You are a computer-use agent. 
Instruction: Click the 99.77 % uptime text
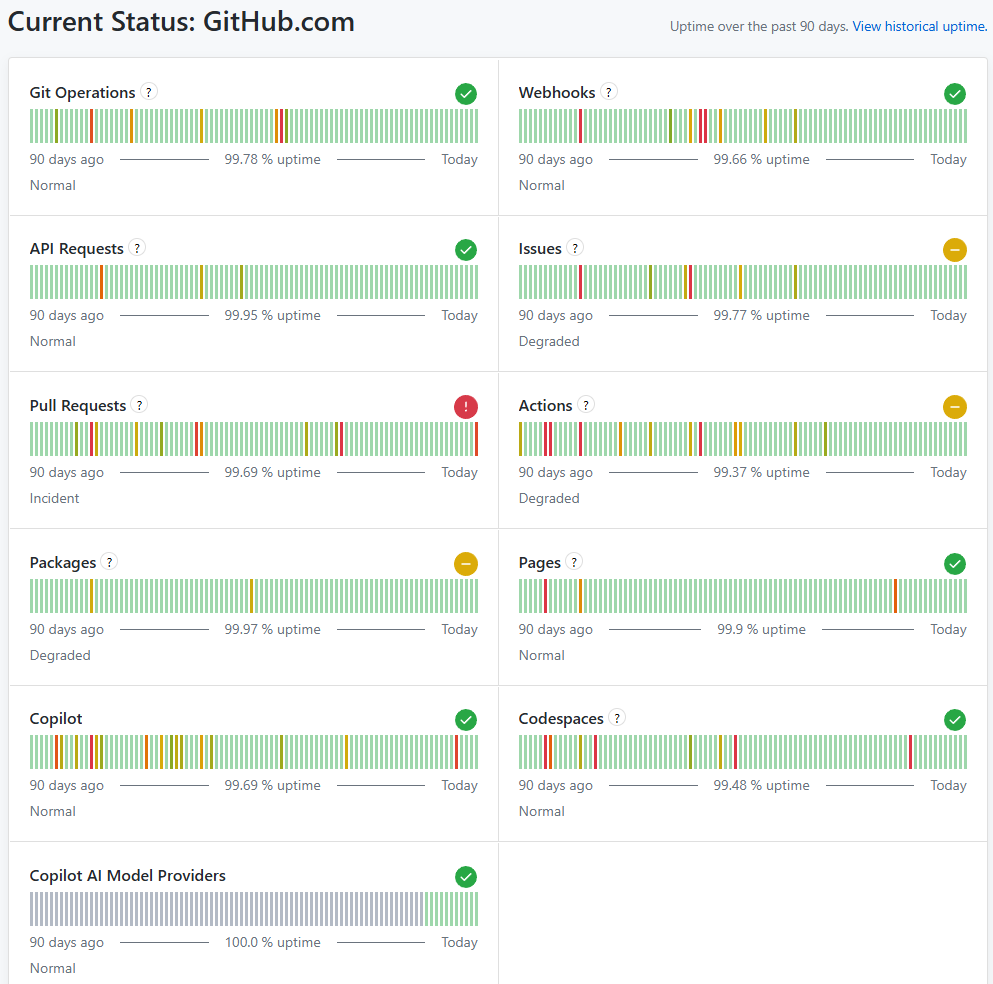tap(761, 315)
